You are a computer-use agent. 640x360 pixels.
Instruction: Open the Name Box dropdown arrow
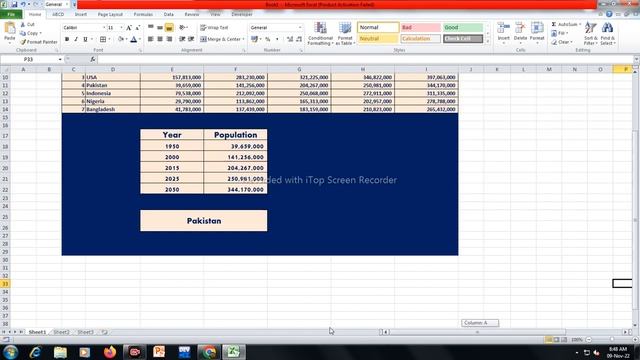coord(60,60)
